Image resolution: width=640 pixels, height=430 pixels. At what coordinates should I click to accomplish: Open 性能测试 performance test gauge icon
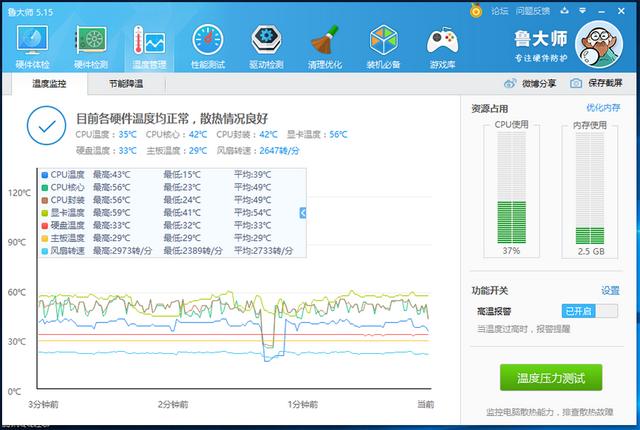click(208, 46)
